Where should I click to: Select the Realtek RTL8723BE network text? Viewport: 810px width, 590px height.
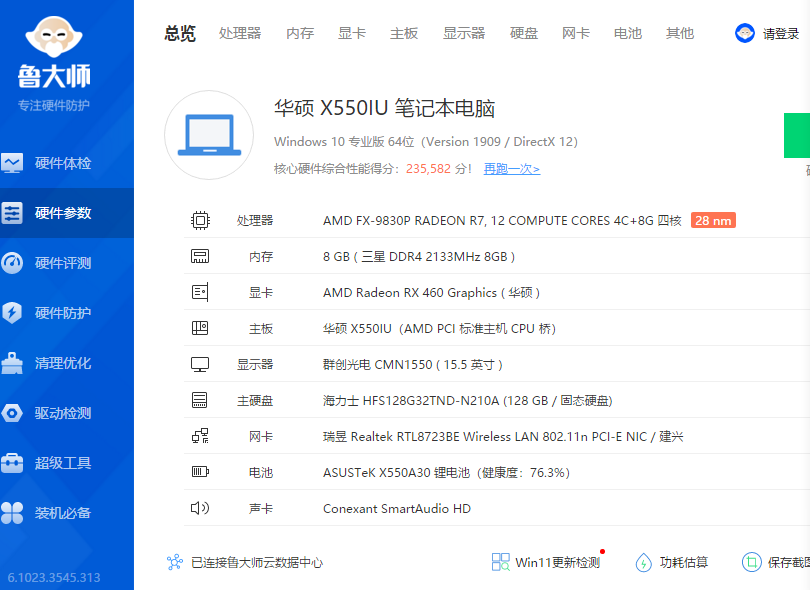click(x=503, y=437)
